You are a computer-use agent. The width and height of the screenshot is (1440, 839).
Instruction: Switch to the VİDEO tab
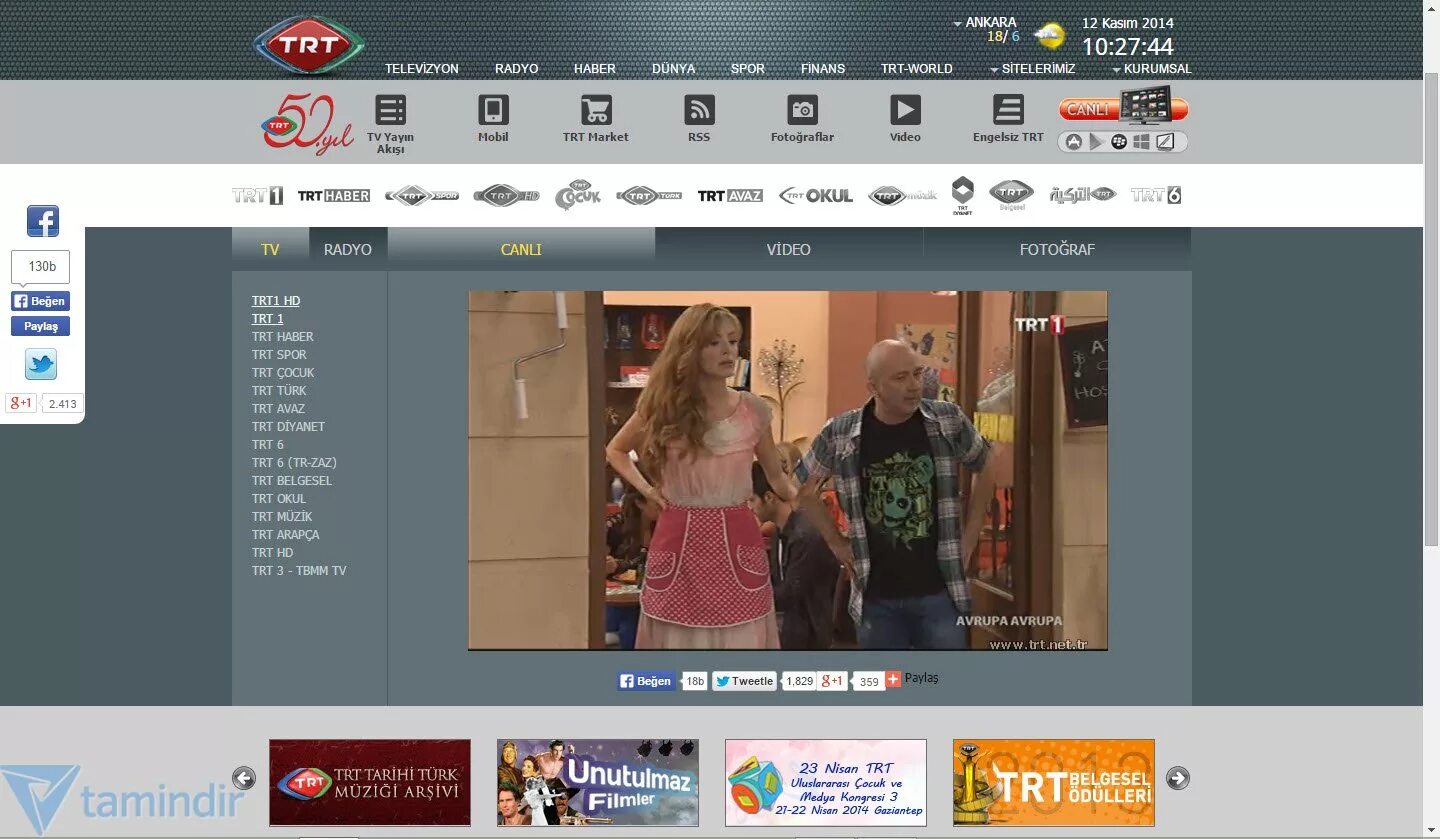tap(789, 249)
